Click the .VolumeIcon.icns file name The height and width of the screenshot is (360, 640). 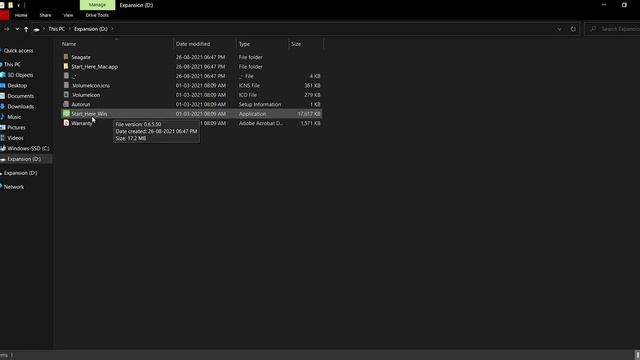click(x=91, y=85)
